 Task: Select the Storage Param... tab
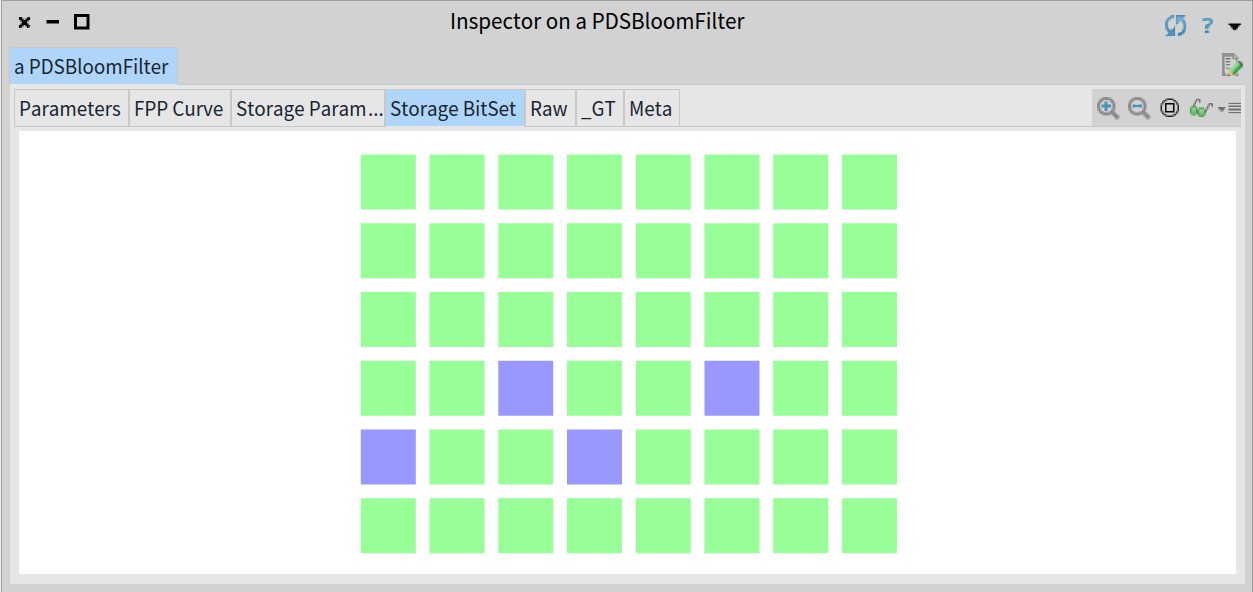point(308,109)
